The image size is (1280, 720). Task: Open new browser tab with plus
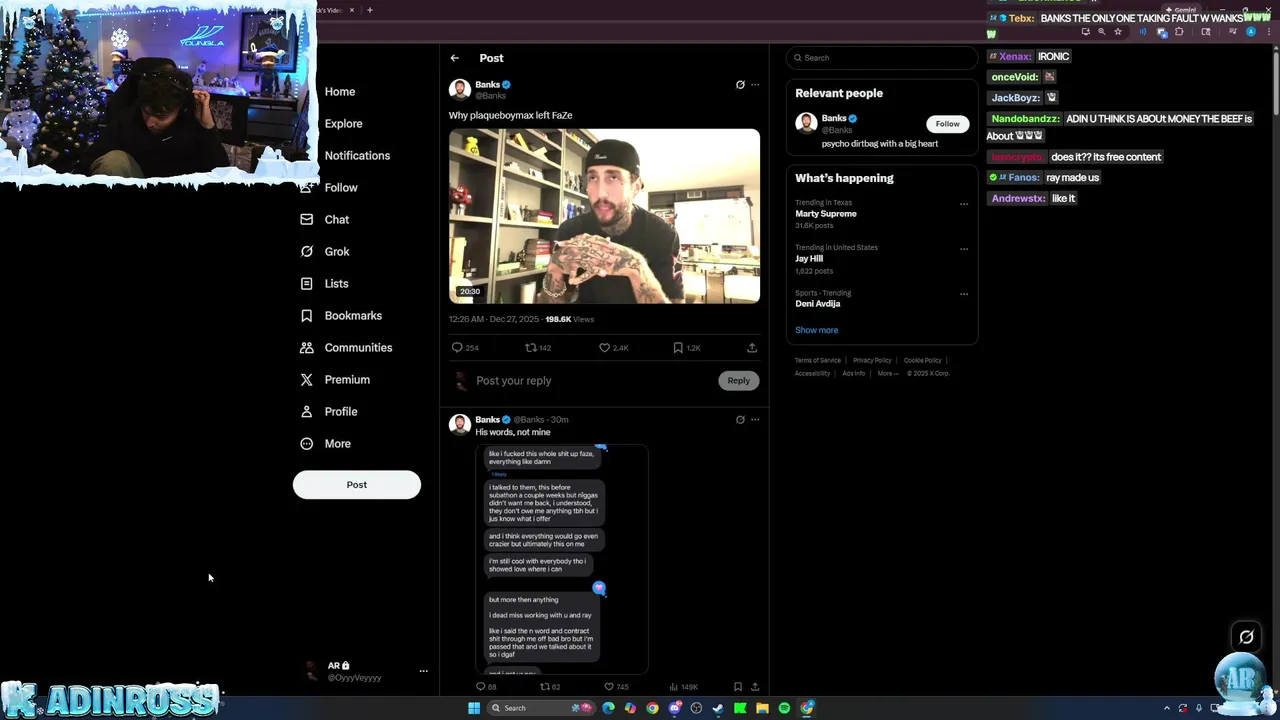tap(369, 10)
